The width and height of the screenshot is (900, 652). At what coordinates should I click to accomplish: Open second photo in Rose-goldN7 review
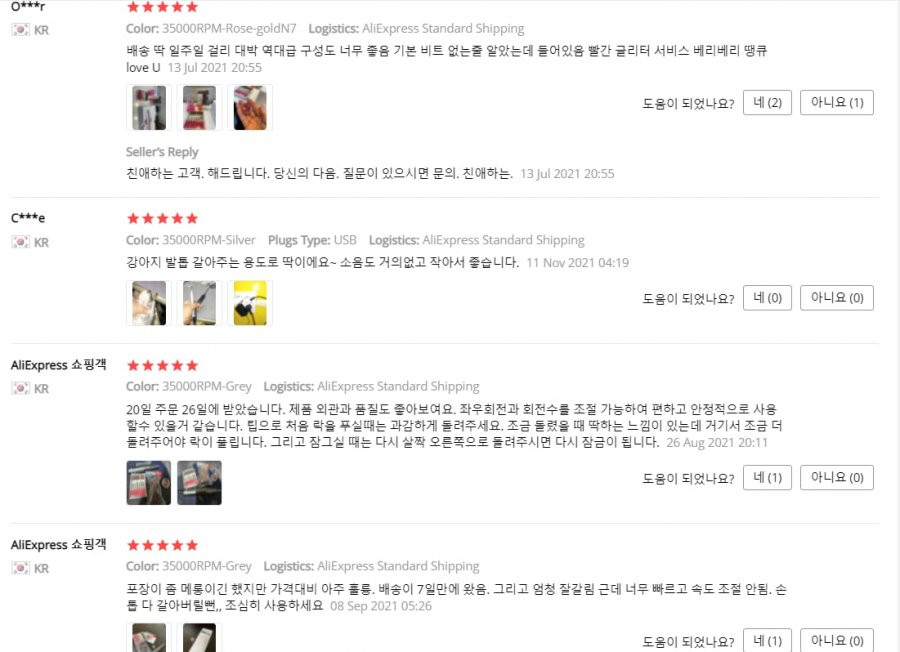199,108
